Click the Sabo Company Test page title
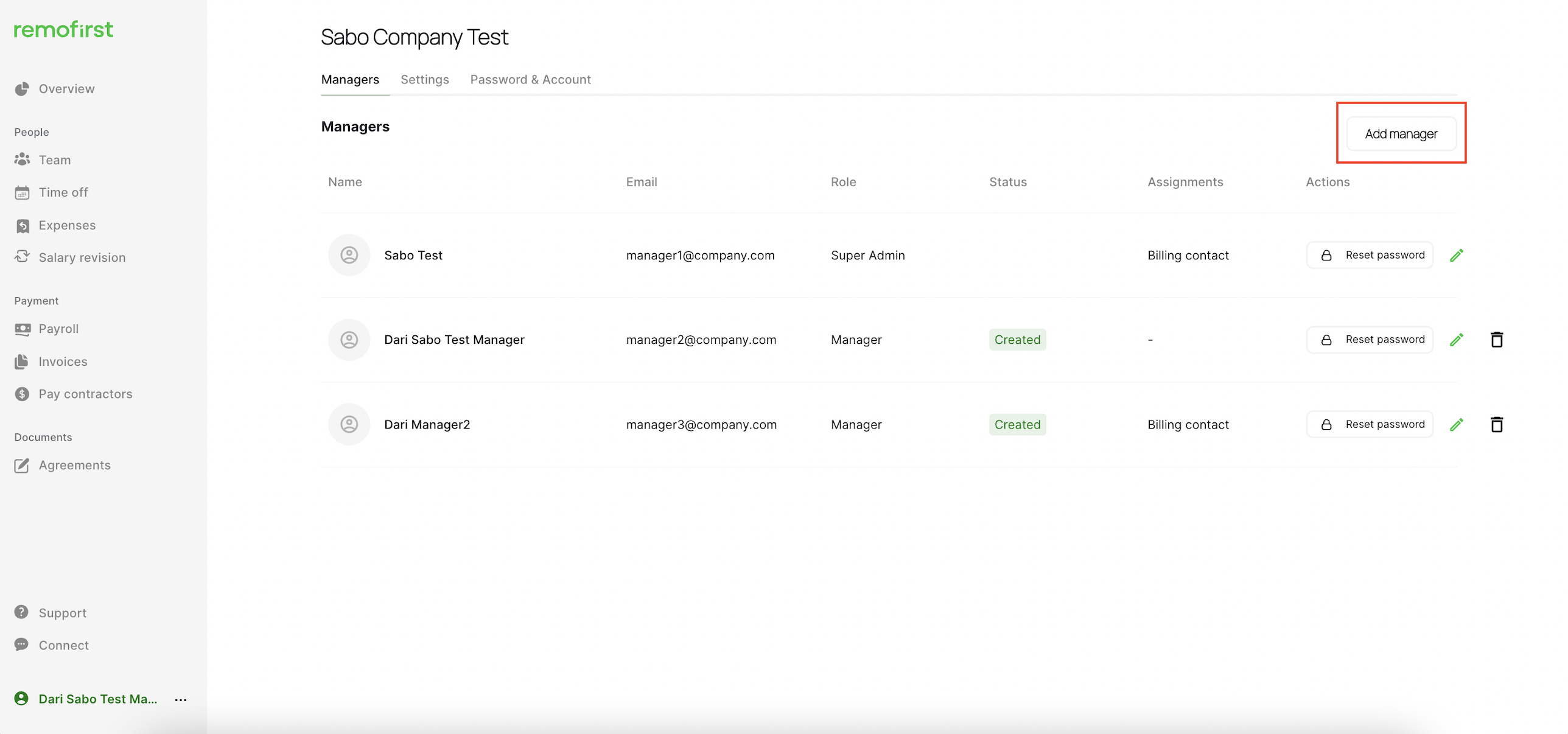The width and height of the screenshot is (1568, 734). click(415, 37)
